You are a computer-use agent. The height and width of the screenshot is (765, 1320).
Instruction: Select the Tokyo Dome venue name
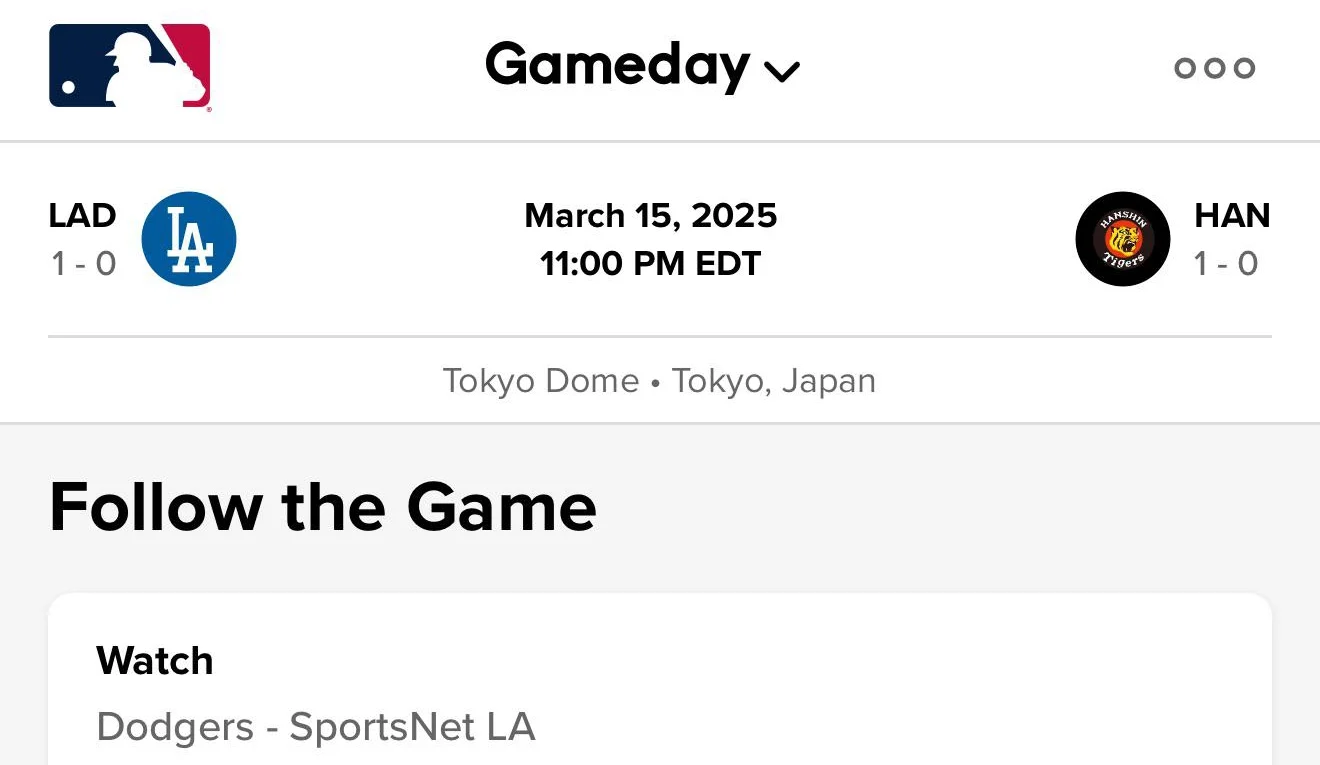(541, 381)
